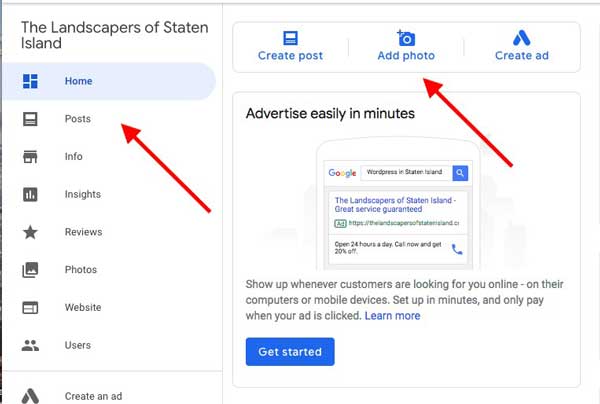The width and height of the screenshot is (600, 404).
Task: Click the Info storefront icon
Action: (30, 156)
